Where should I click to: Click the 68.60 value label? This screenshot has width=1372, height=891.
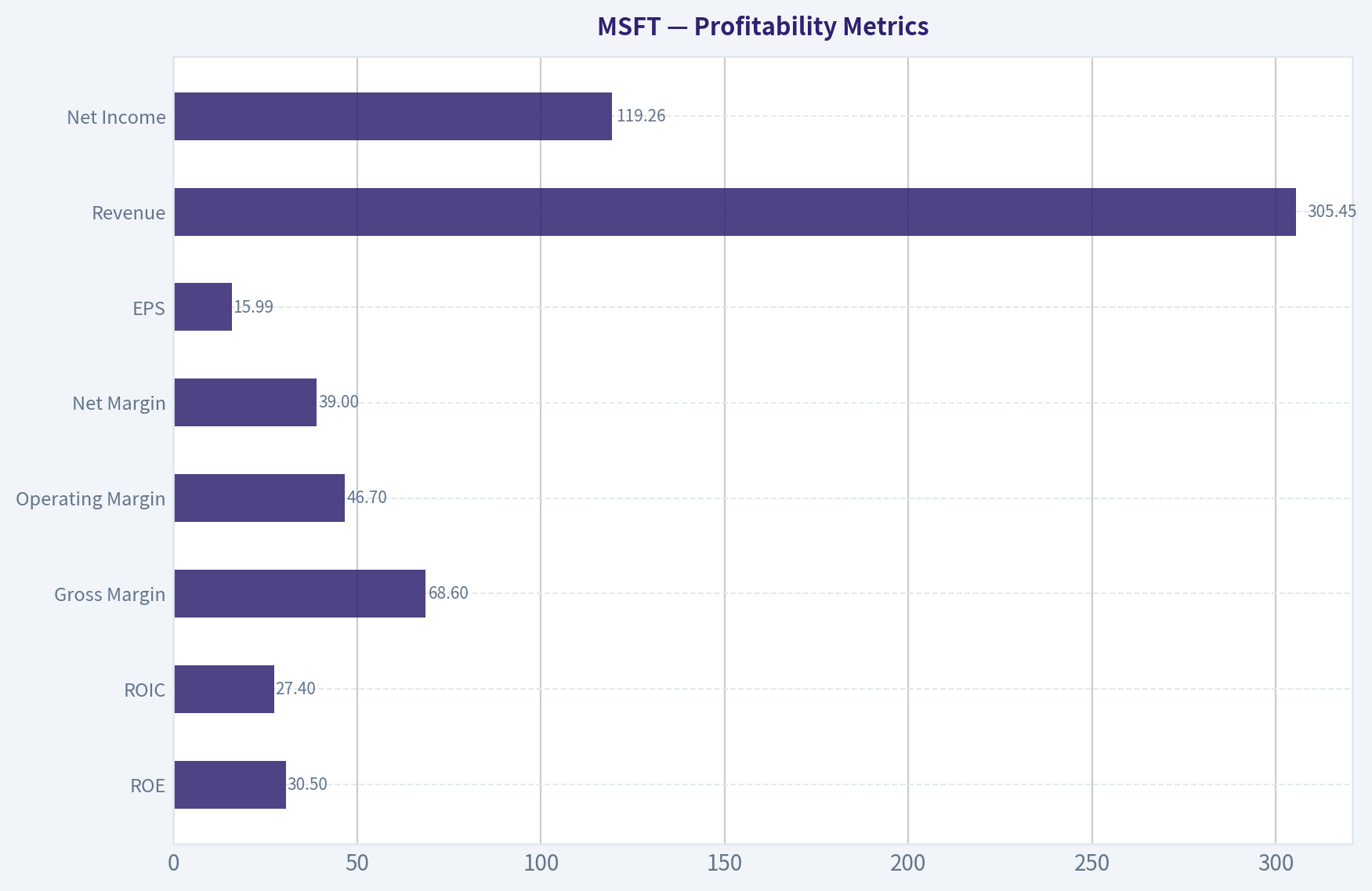(448, 593)
